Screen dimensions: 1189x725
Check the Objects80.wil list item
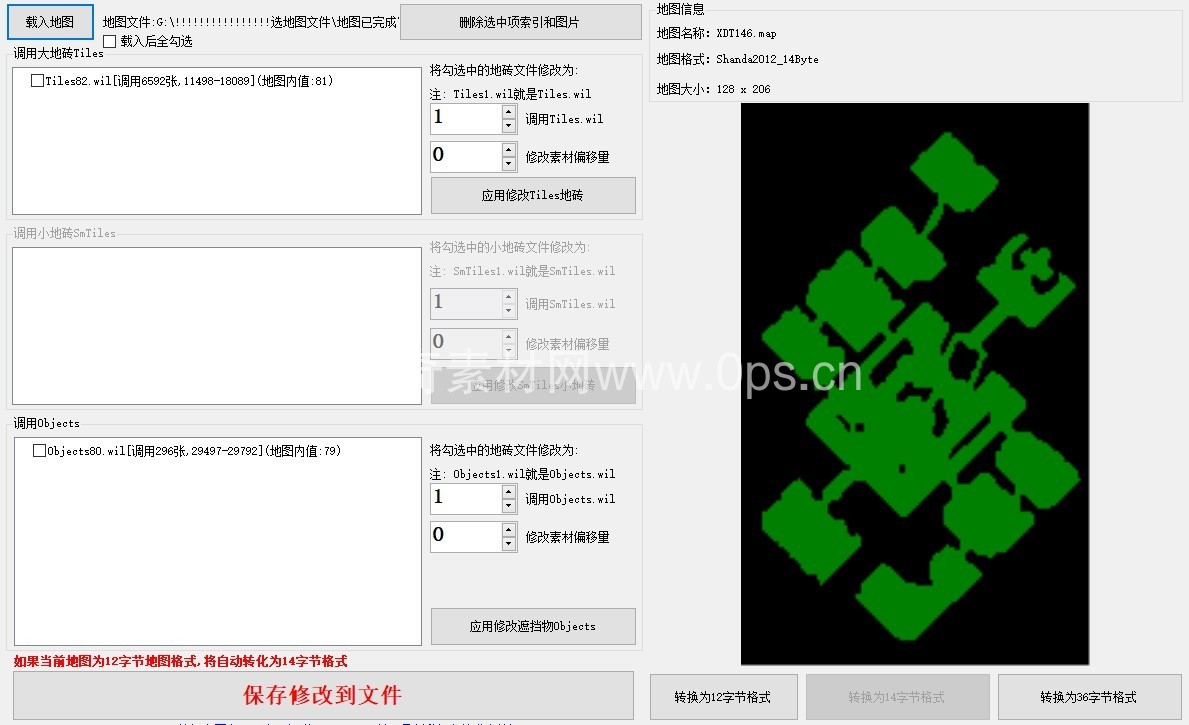[x=39, y=451]
